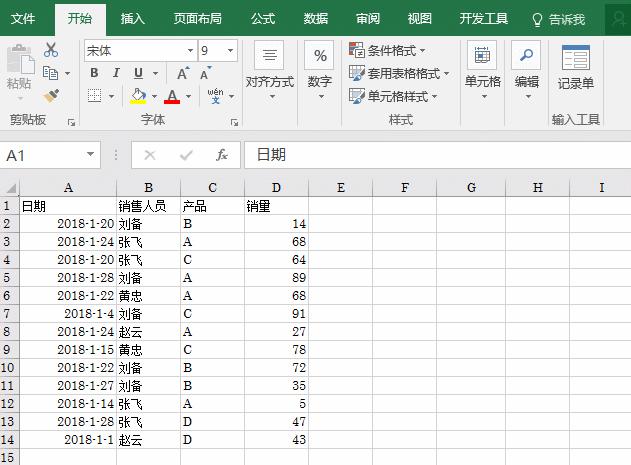Screen dimensions: 631x465
Task: Click the cell containing 2018-1-4
Action: coord(68,314)
